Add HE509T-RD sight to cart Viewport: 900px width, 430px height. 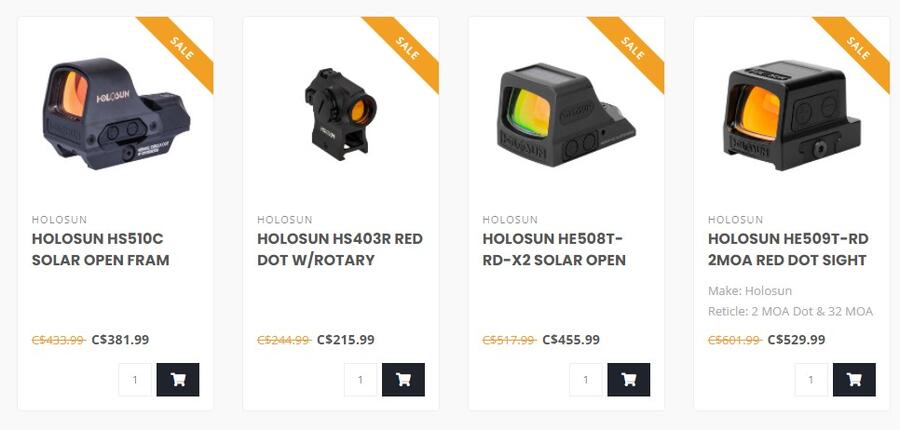point(855,379)
